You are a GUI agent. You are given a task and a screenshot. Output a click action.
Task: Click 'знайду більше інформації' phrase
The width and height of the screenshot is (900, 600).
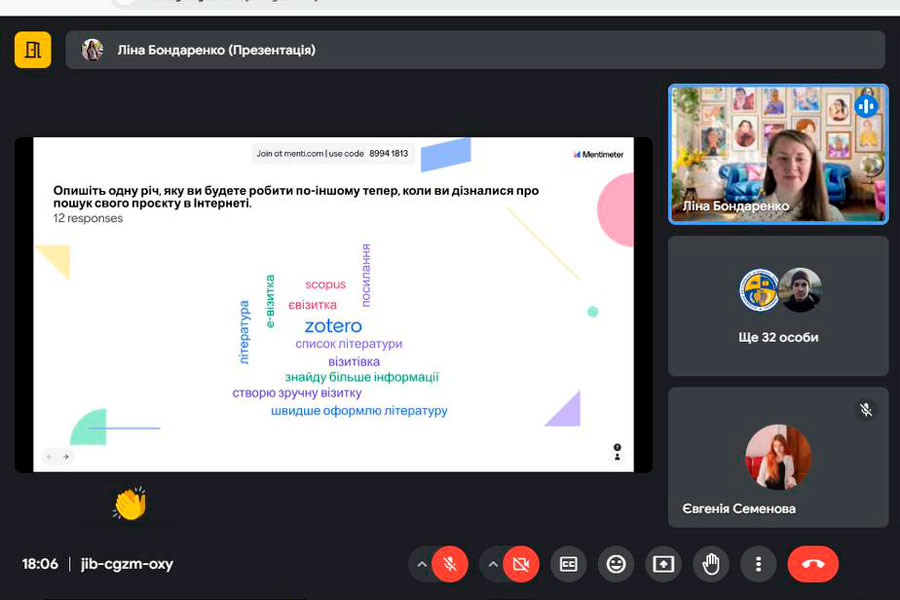click(362, 377)
